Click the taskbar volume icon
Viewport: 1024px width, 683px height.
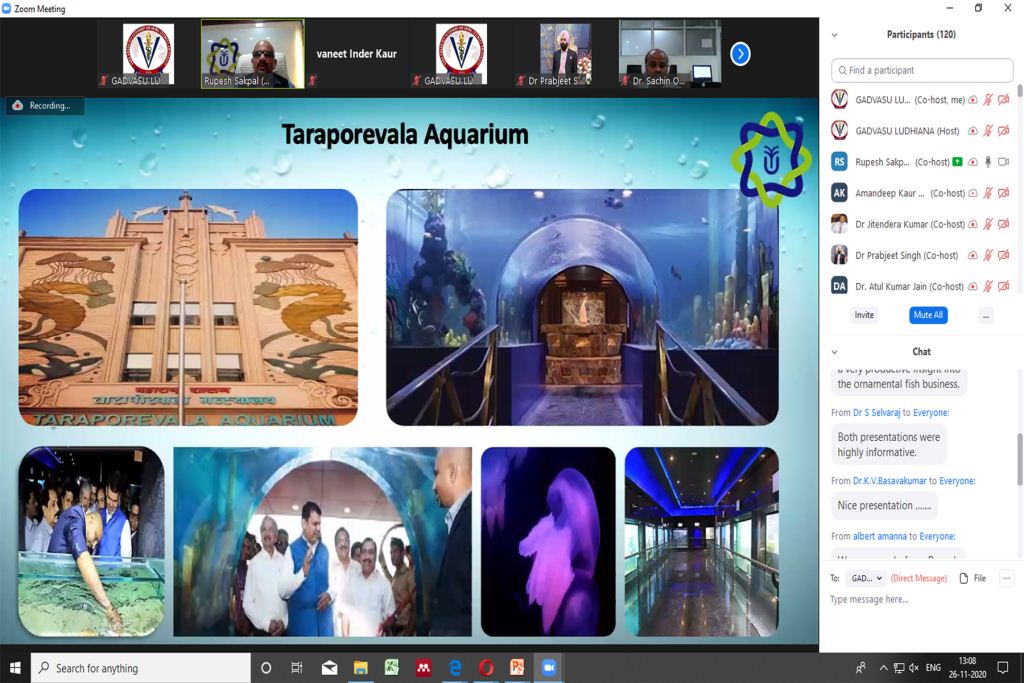[914, 667]
